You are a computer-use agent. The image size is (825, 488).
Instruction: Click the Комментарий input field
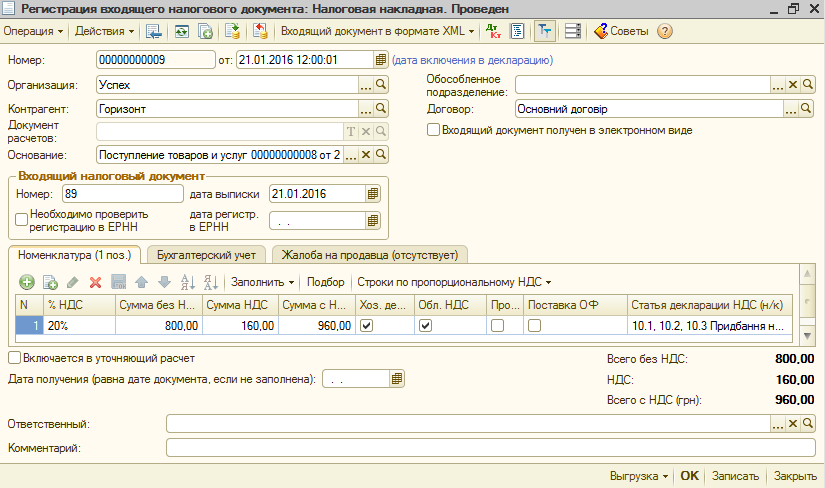(490, 448)
